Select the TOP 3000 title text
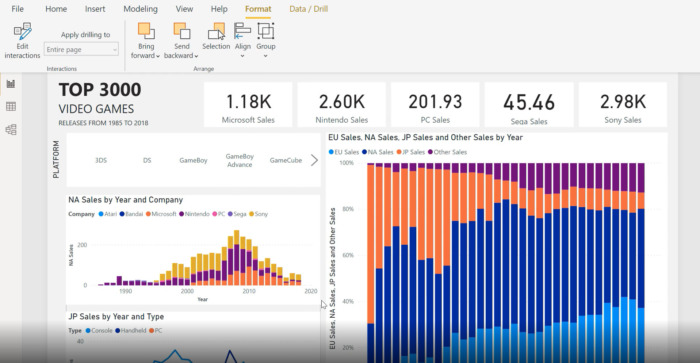Screen dimensions: 700x363 pyautogui.click(x=100, y=90)
